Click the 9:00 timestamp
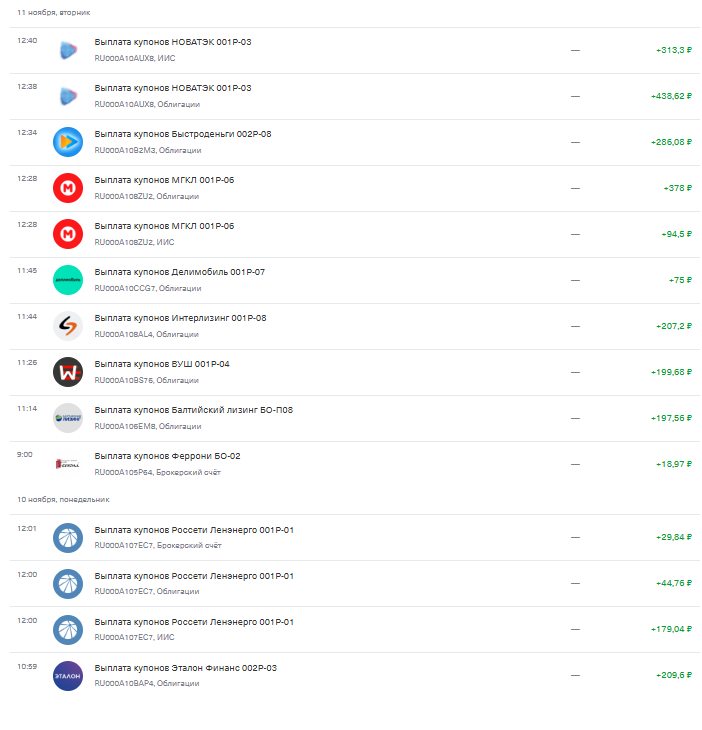Image resolution: width=702 pixels, height=730 pixels. [x=25, y=454]
